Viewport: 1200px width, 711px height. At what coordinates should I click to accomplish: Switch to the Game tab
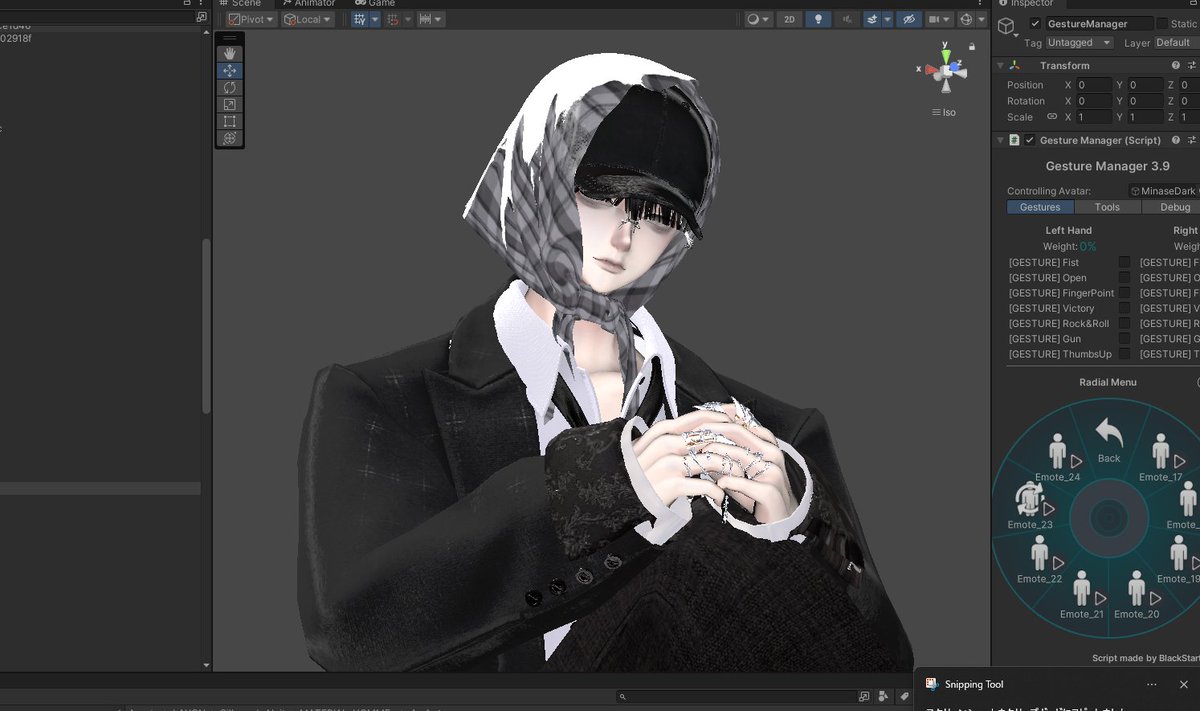(375, 3)
